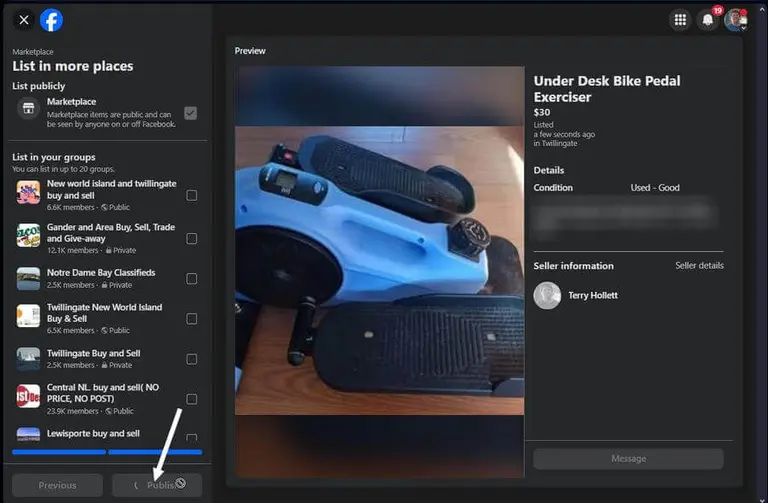Open the apps grid menu icon

[680, 20]
